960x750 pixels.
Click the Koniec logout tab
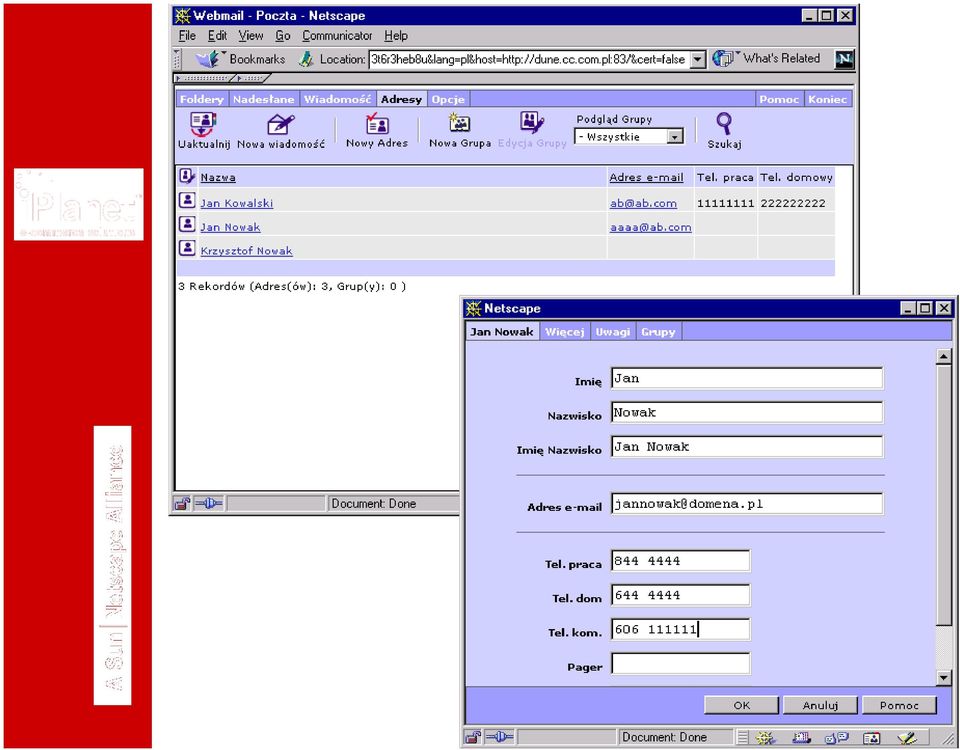pos(827,99)
